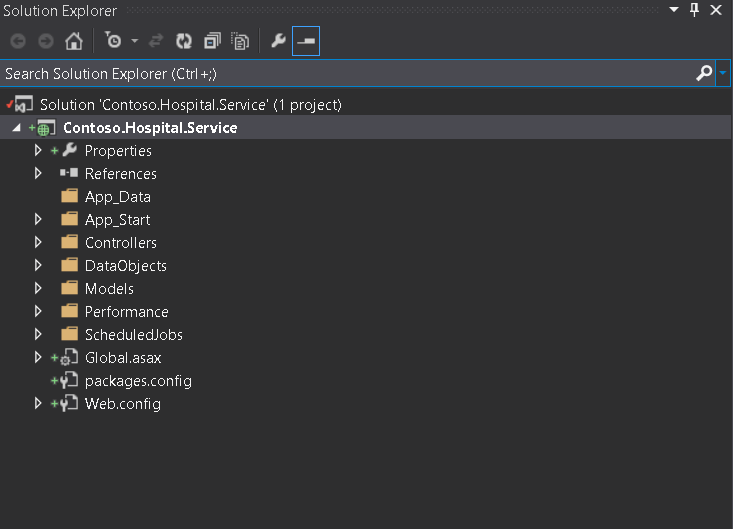Expand the Performance folder
This screenshot has height=529, width=733.
[38, 311]
